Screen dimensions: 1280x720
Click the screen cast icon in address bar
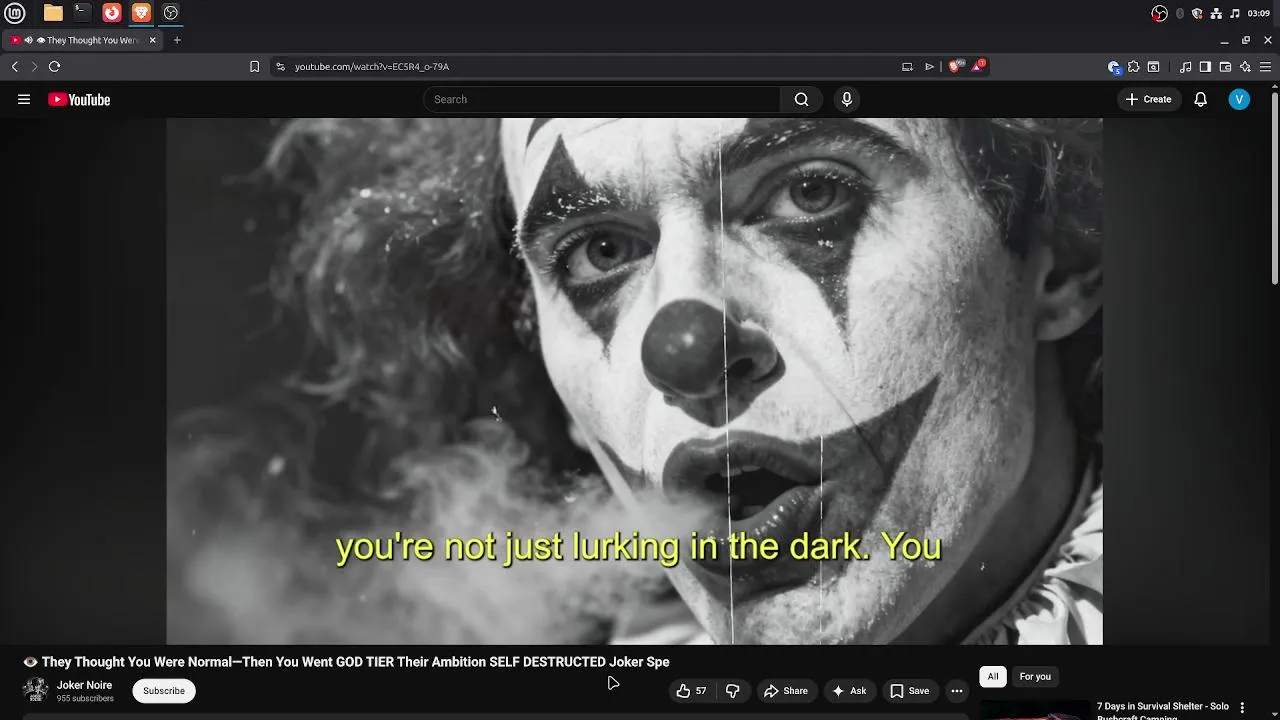click(907, 66)
